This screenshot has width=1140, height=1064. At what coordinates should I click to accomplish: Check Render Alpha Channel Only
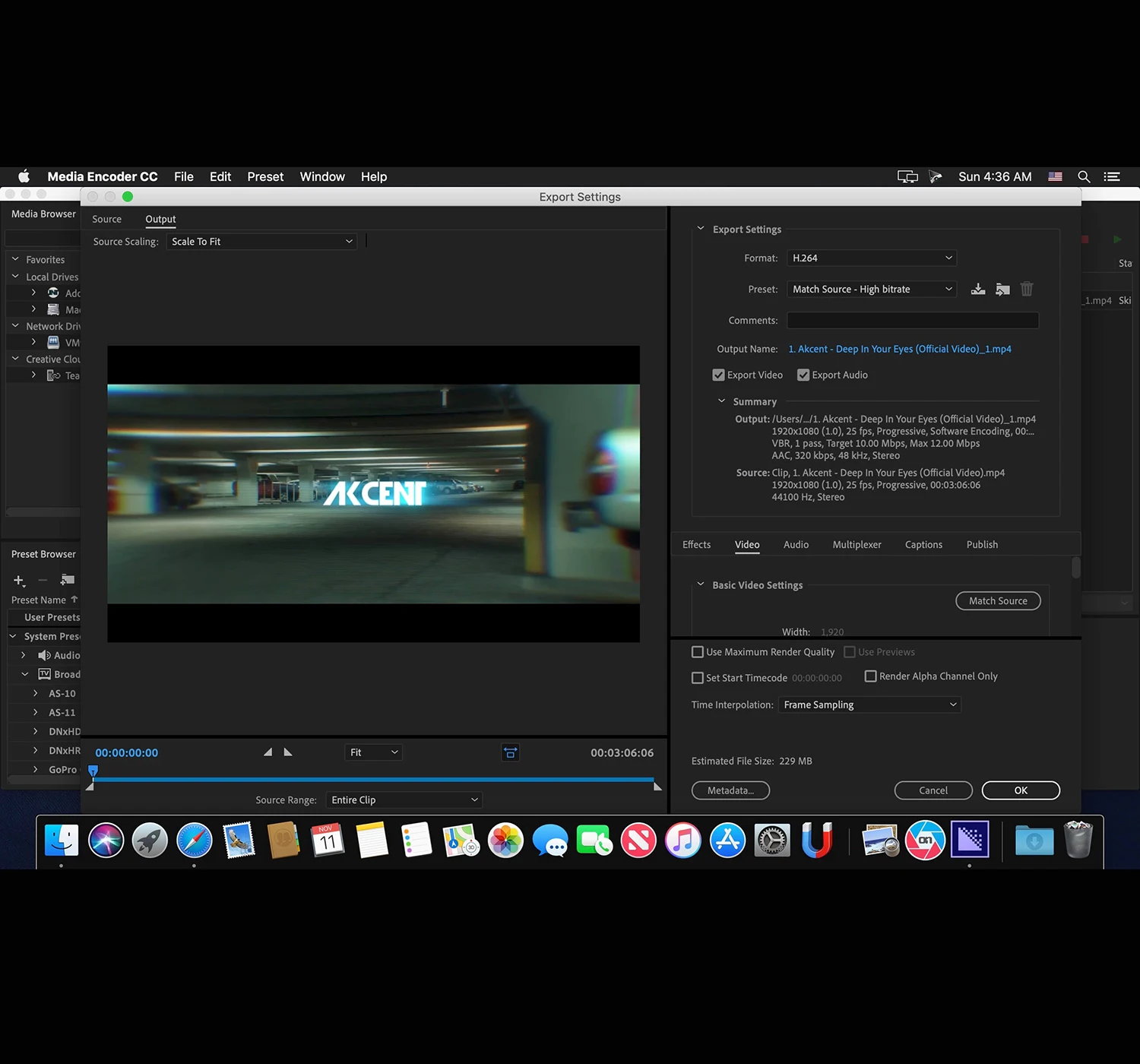coord(871,676)
